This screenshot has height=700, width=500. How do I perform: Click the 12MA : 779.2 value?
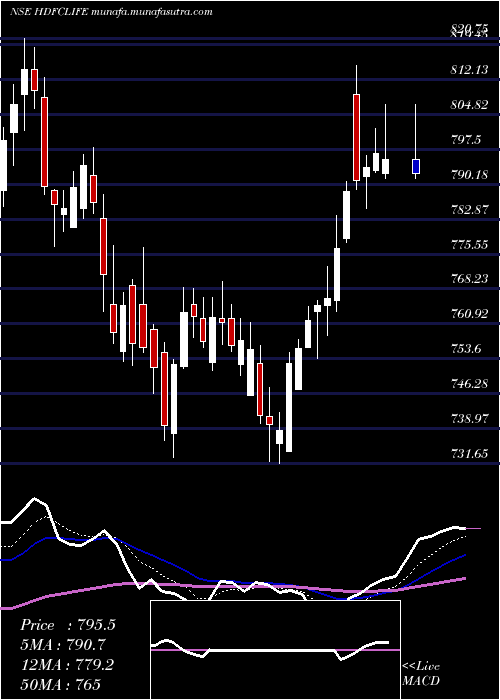point(67,665)
